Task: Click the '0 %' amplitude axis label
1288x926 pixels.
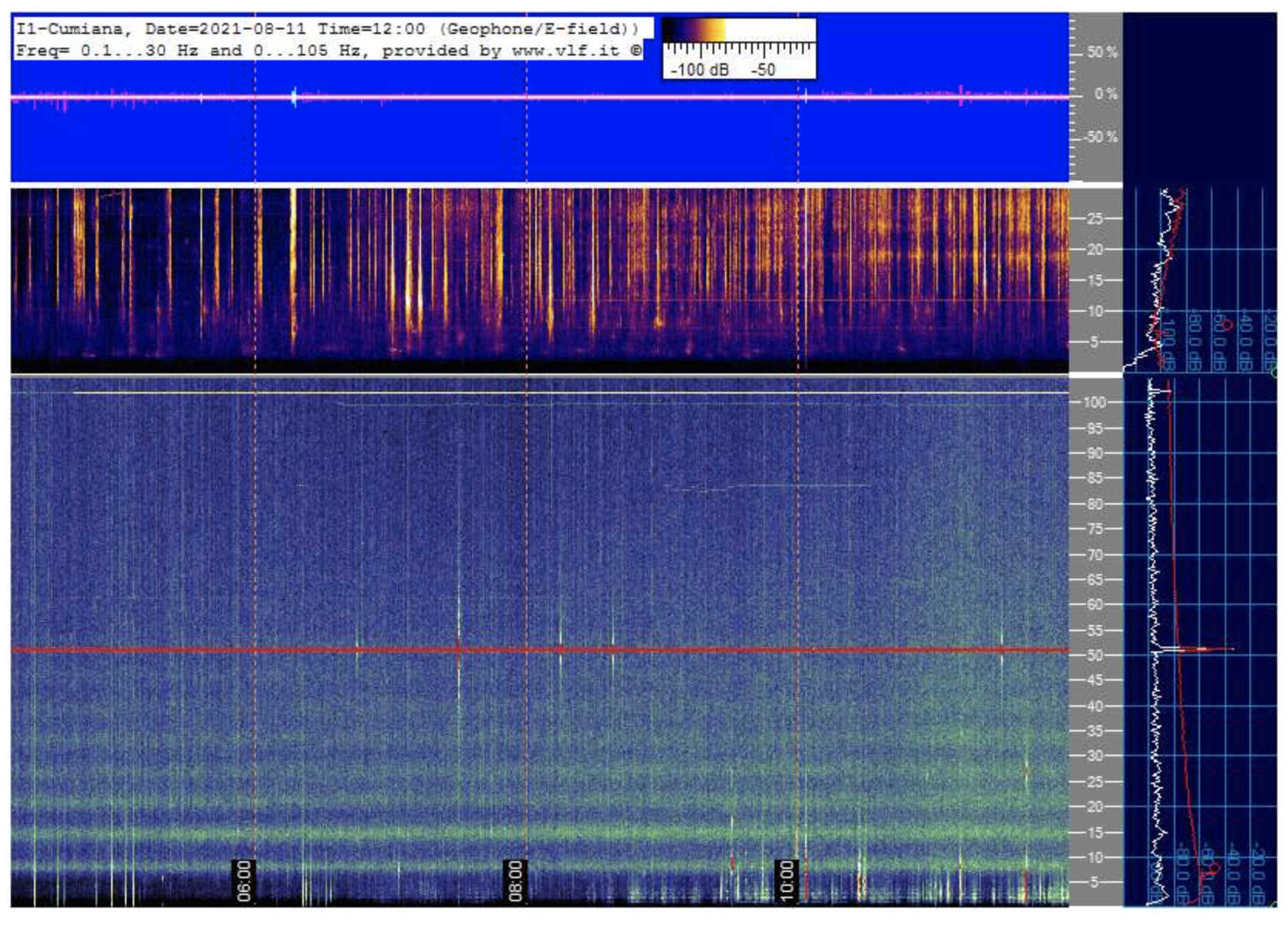Action: click(1106, 94)
